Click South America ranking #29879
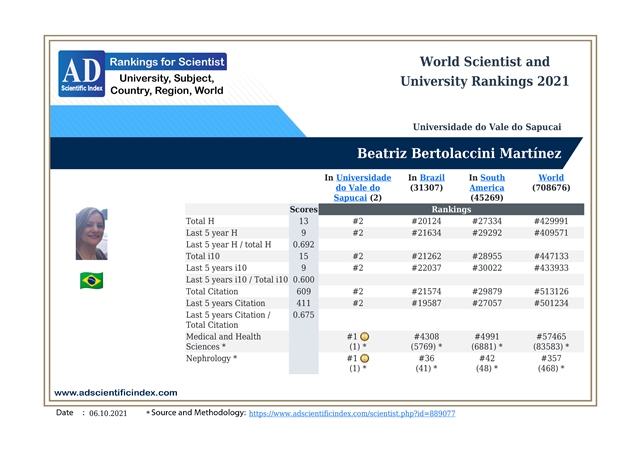Viewport: 640px width, 453px height. [487, 291]
